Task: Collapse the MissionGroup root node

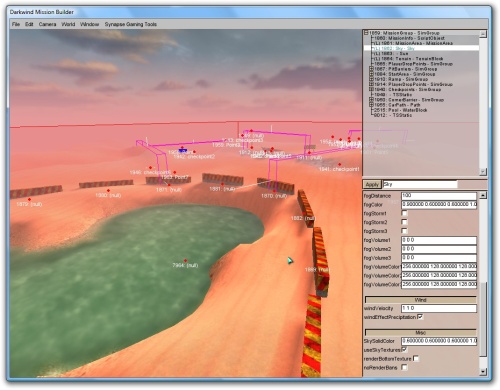Action: (x=366, y=33)
